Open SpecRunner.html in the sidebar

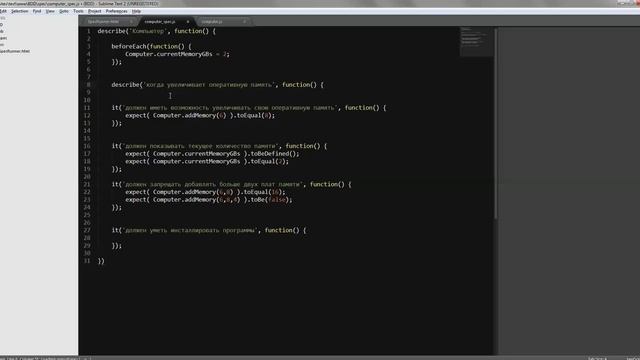[15, 51]
